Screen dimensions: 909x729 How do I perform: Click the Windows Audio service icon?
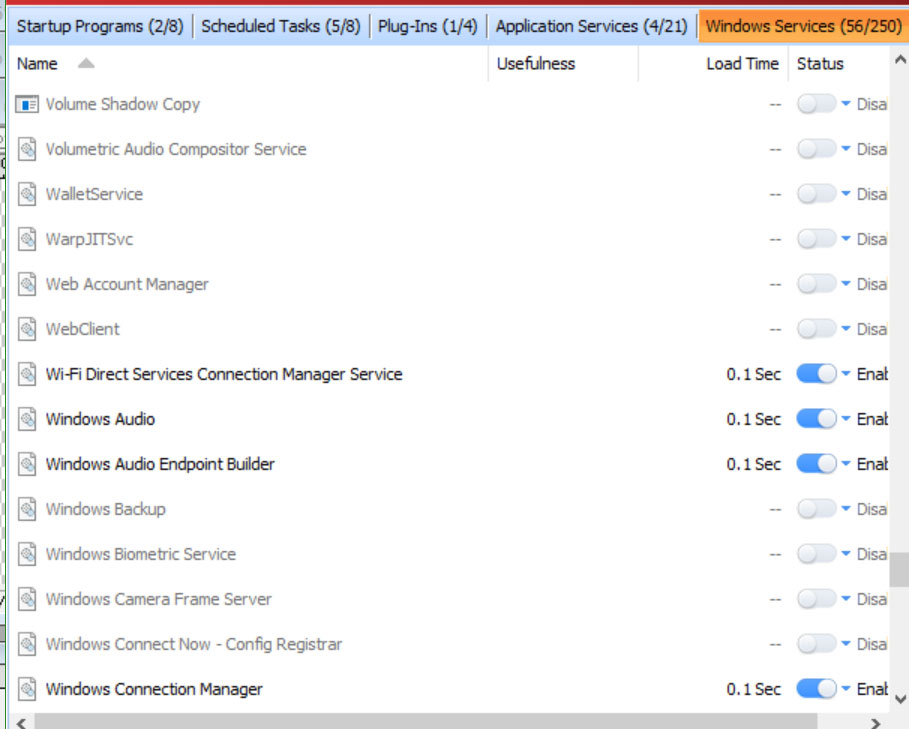tap(27, 419)
